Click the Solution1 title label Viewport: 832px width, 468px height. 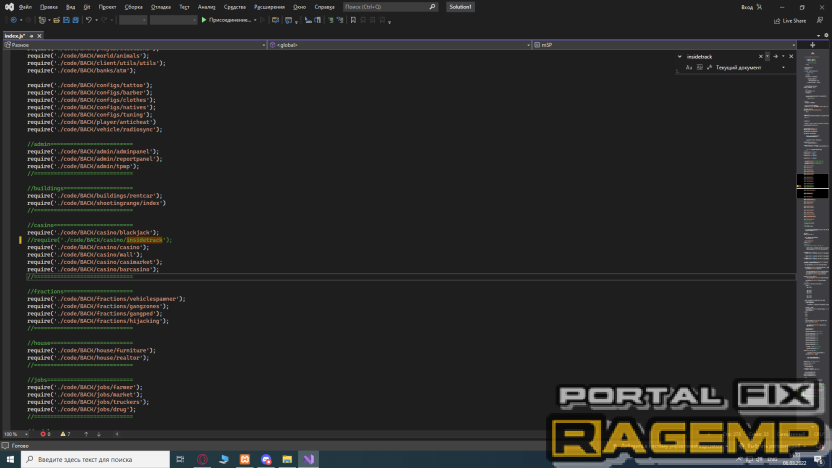click(460, 7)
